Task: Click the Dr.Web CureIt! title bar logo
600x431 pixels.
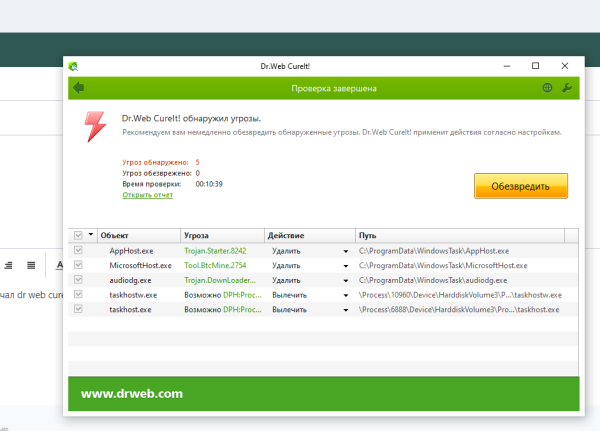Action: [73, 66]
